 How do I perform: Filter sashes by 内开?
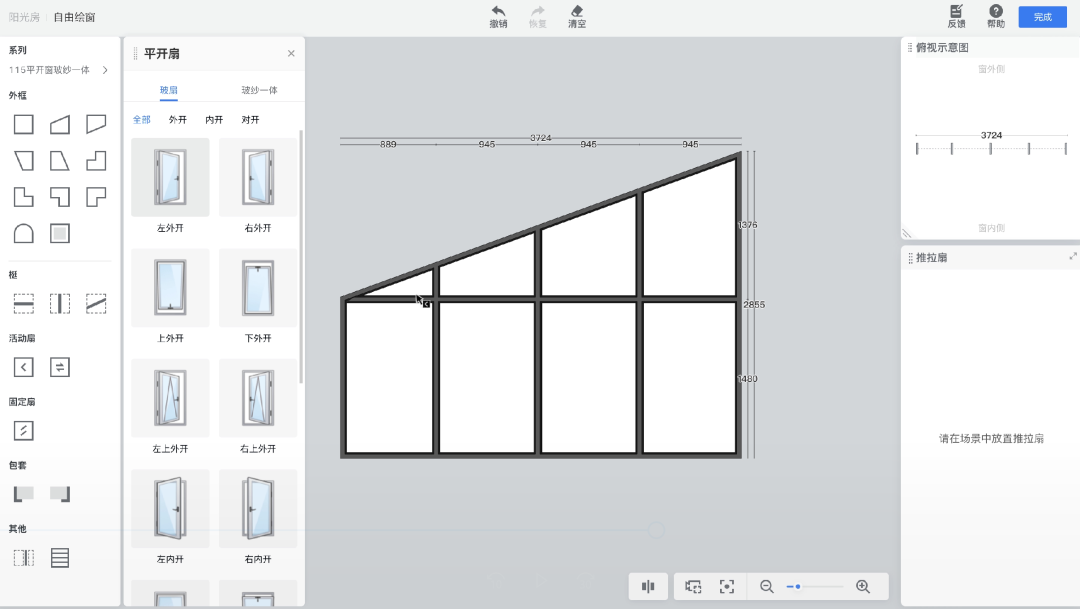[x=214, y=119]
